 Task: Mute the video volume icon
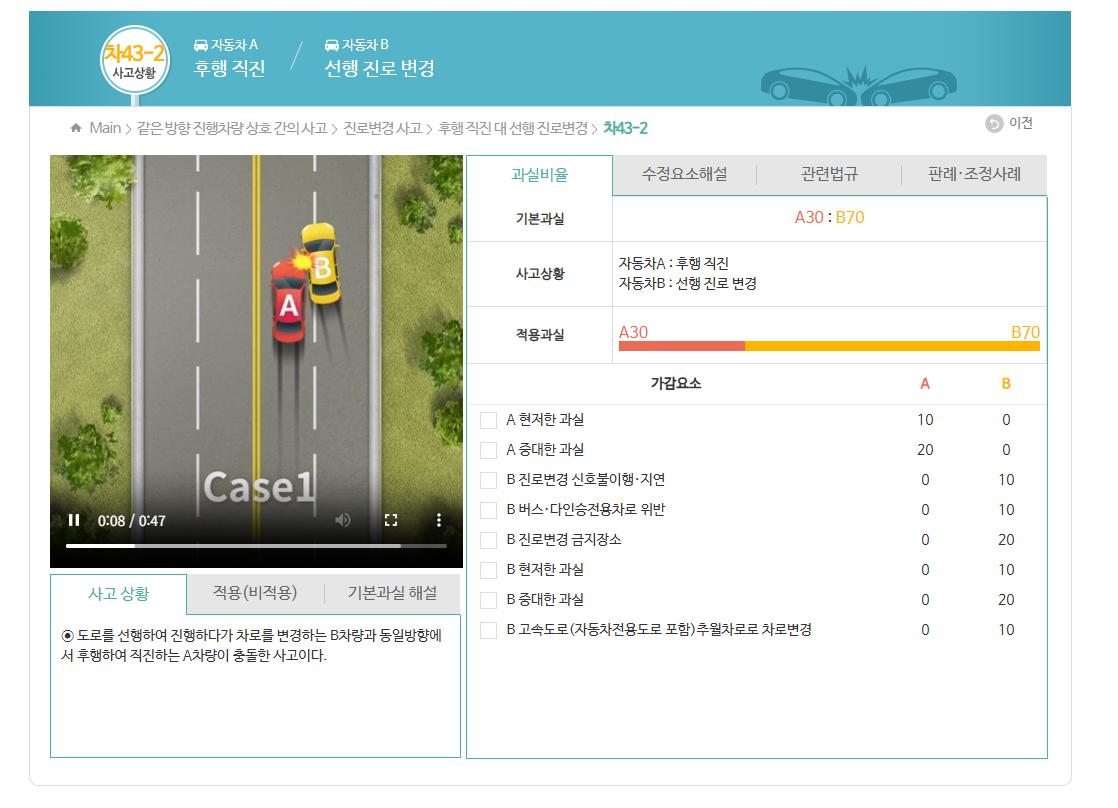coord(343,520)
